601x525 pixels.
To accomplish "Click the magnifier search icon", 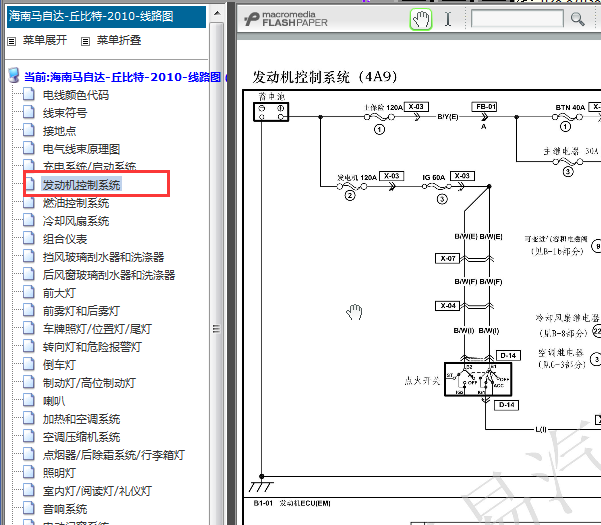I will [x=577, y=19].
